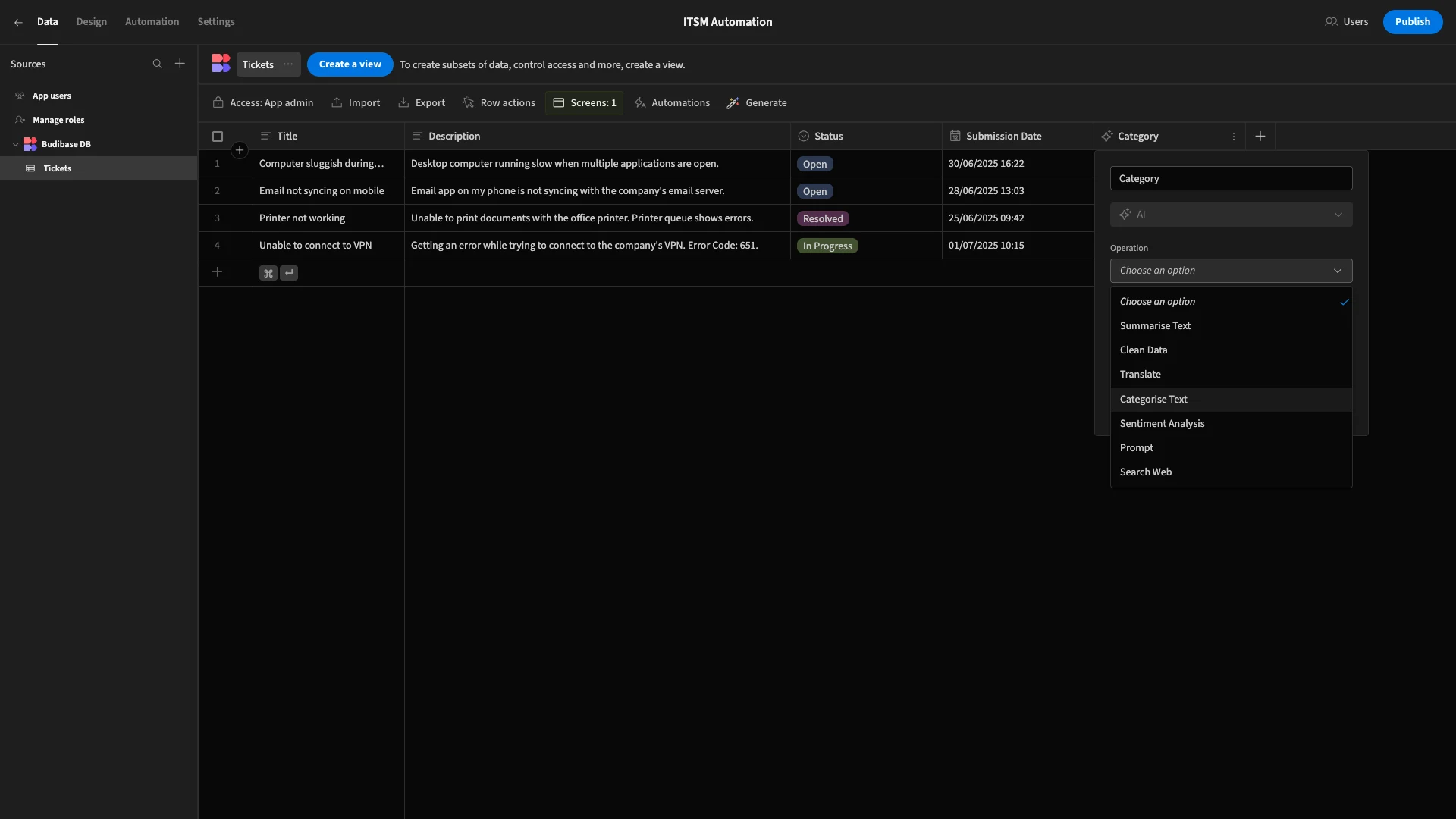Switch to the Automation tab
This screenshot has width=1456, height=819.
[x=152, y=22]
